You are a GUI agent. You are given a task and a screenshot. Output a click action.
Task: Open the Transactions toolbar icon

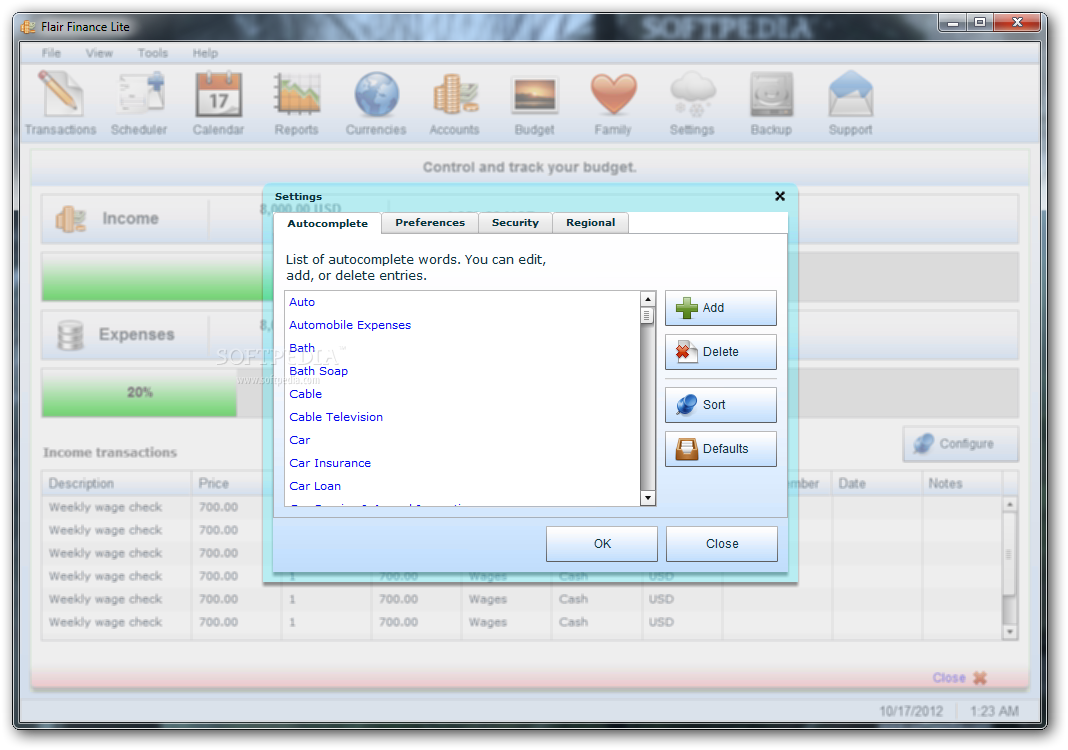point(61,104)
